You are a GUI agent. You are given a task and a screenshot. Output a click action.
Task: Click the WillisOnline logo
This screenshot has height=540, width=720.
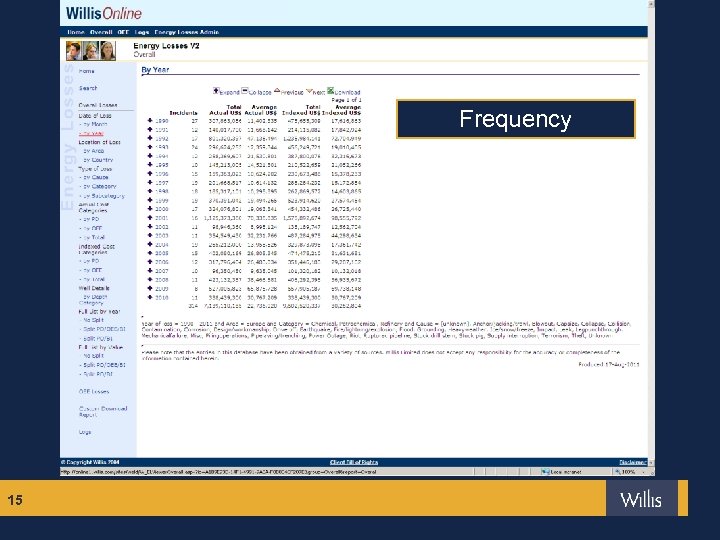104,13
